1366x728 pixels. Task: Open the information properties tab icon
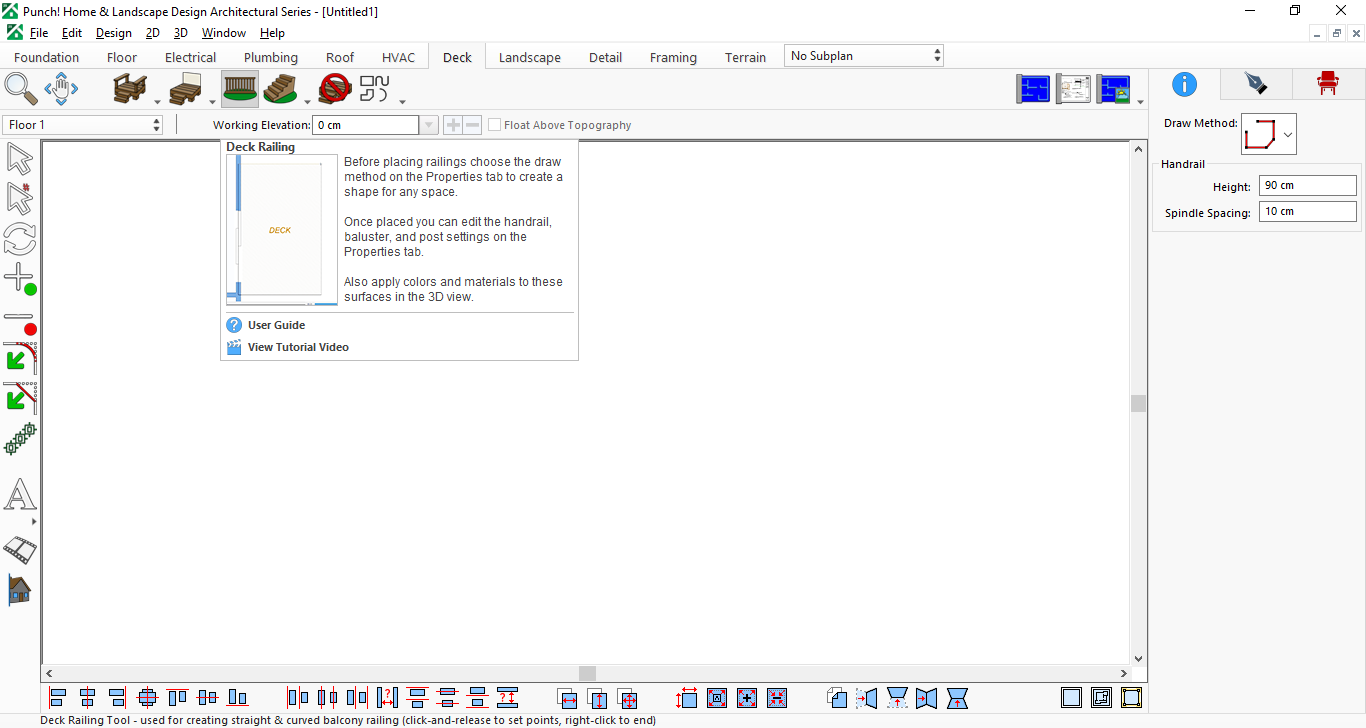point(1184,84)
